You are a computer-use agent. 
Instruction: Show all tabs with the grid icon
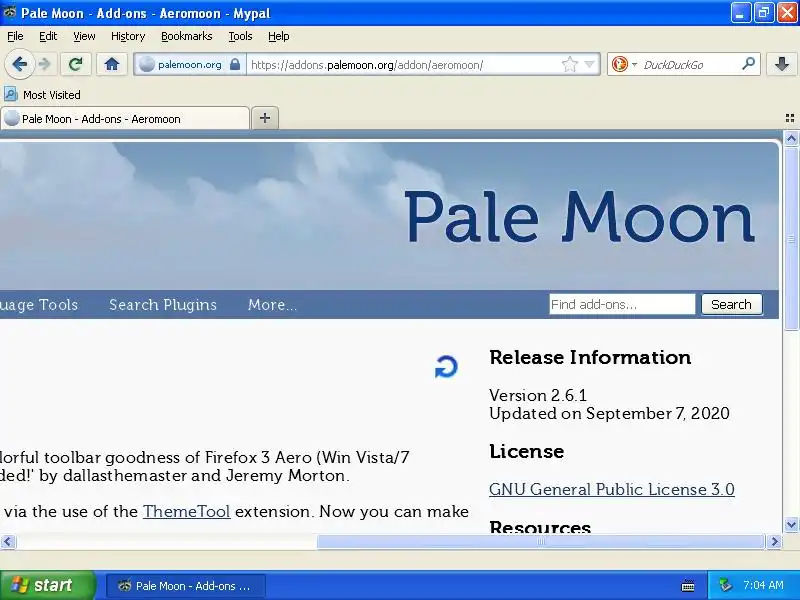(x=790, y=118)
